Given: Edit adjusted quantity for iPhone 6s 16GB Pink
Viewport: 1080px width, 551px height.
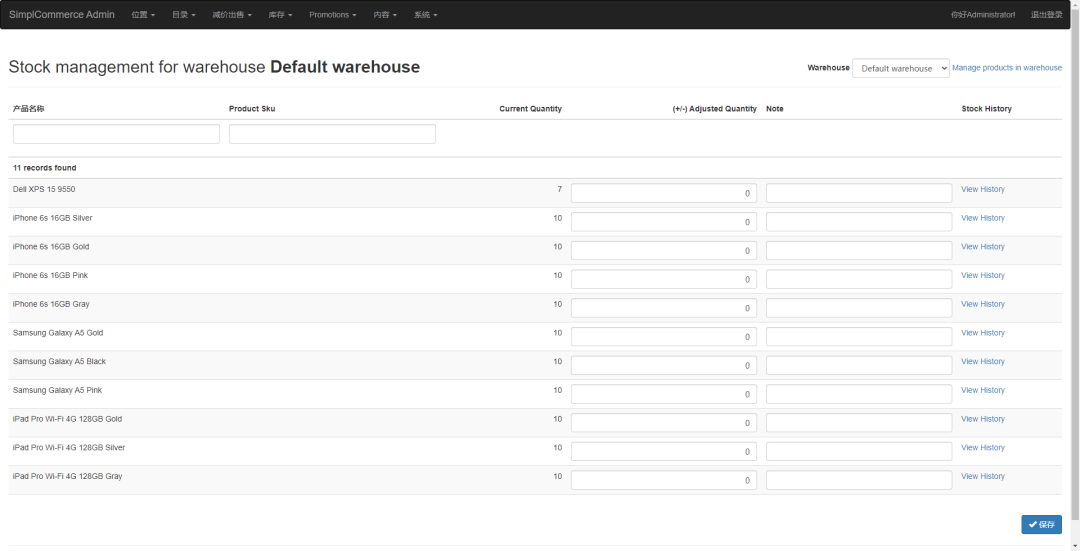Looking at the screenshot, I should (x=664, y=280).
